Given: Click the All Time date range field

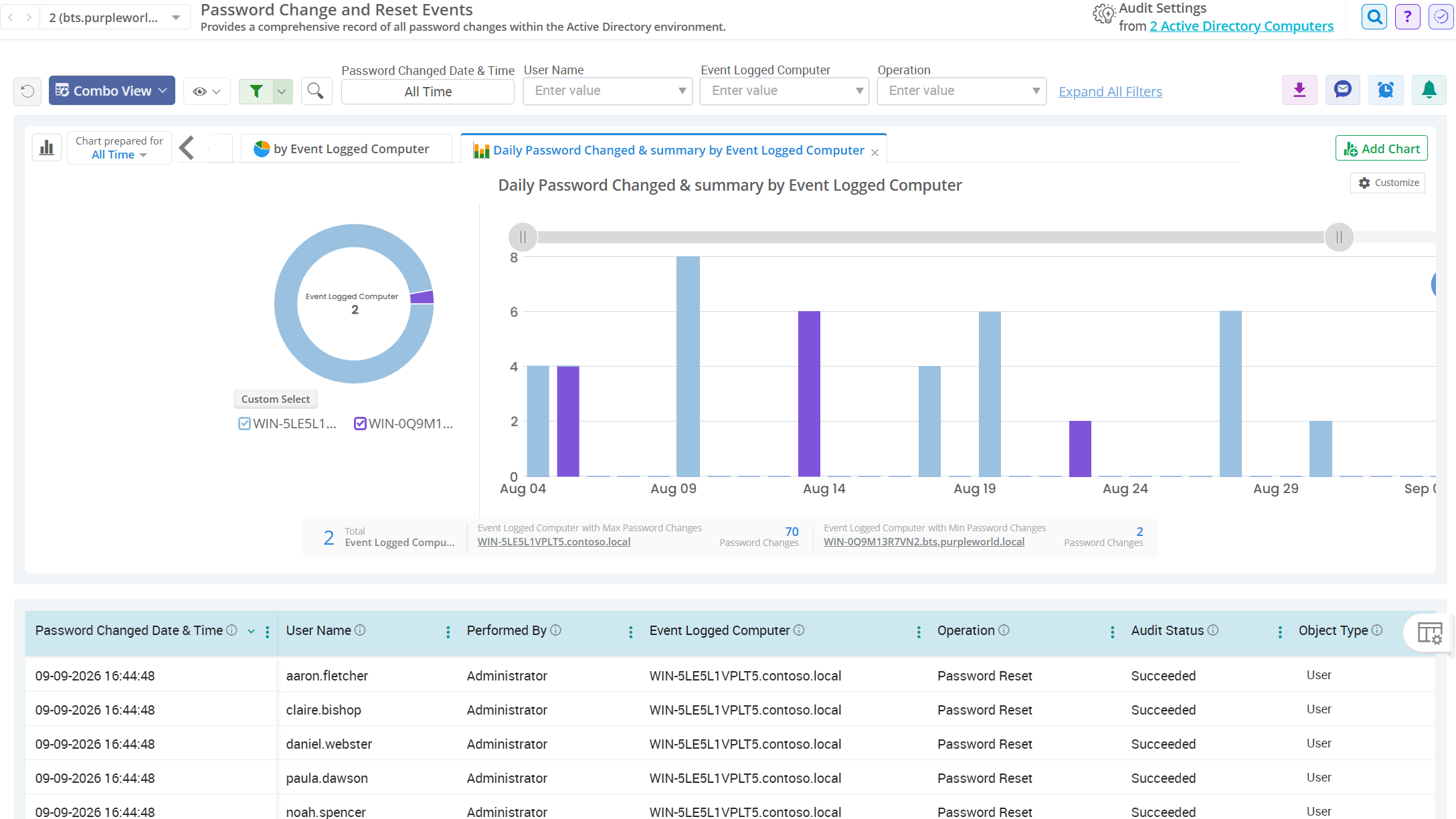Looking at the screenshot, I should tap(428, 92).
